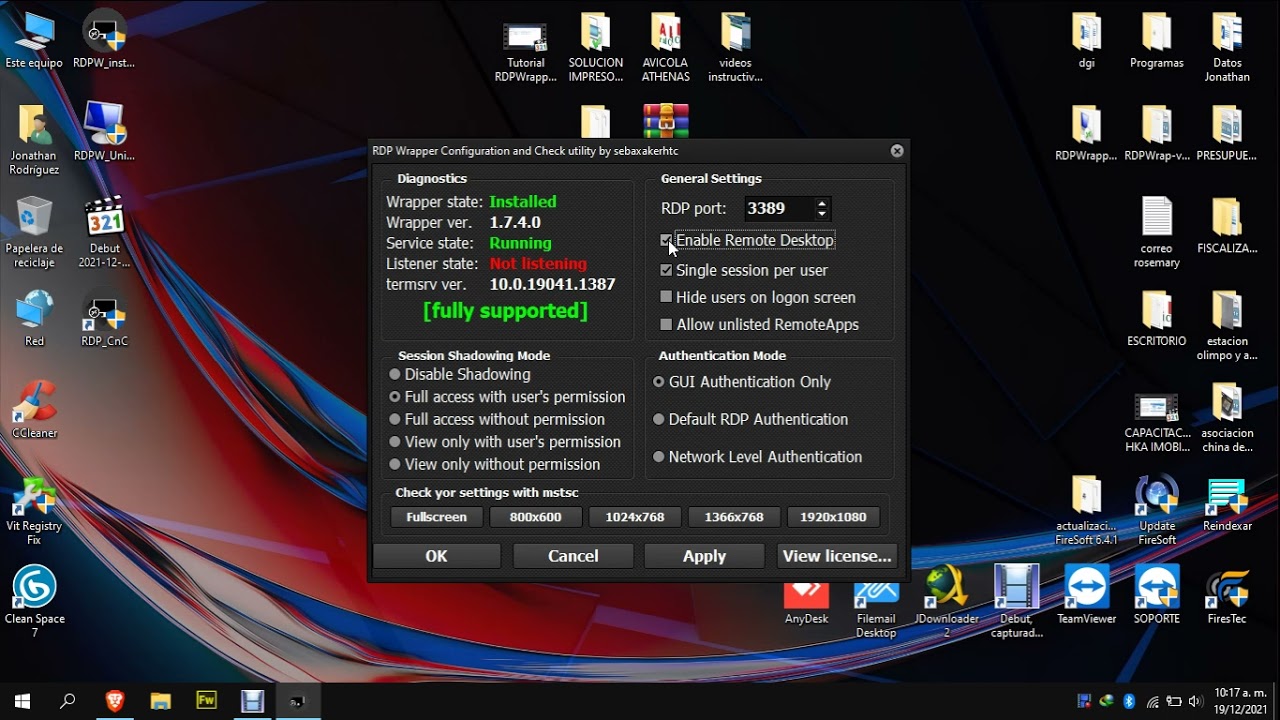Select Full access with user's permission
Image resolution: width=1280 pixels, height=720 pixels.
coord(395,397)
